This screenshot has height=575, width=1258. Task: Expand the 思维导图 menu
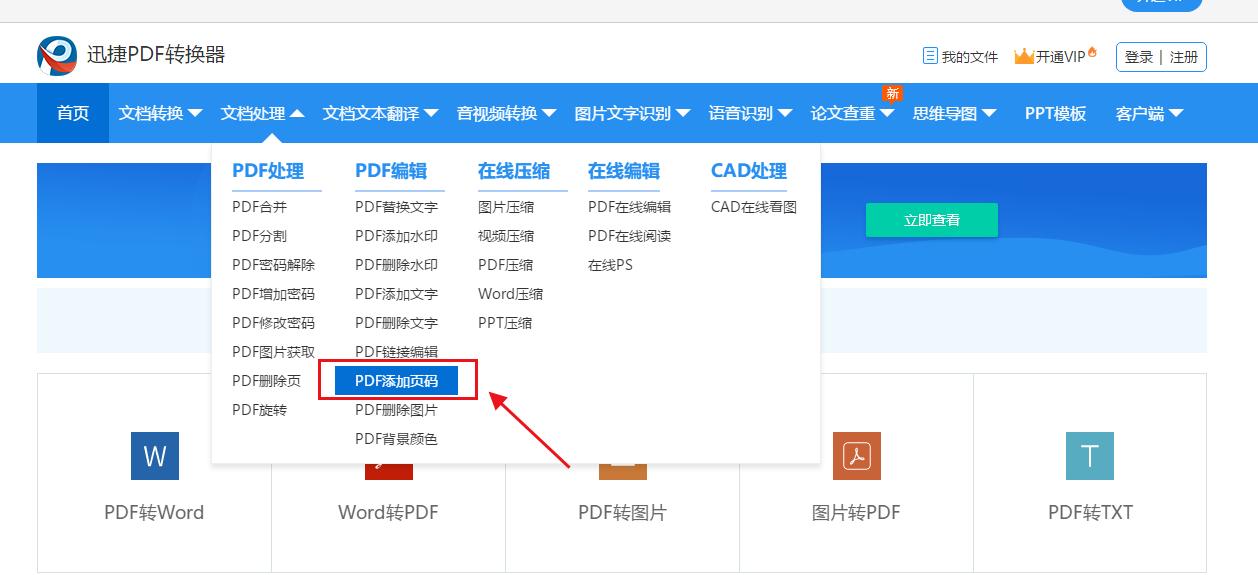[954, 113]
